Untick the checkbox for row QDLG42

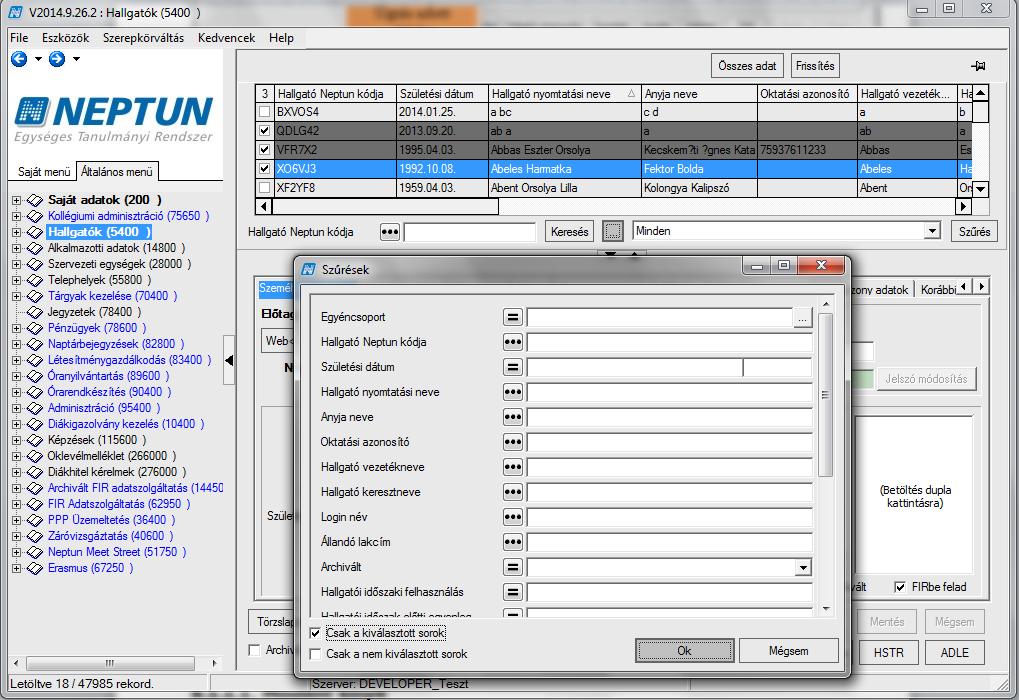click(x=264, y=131)
